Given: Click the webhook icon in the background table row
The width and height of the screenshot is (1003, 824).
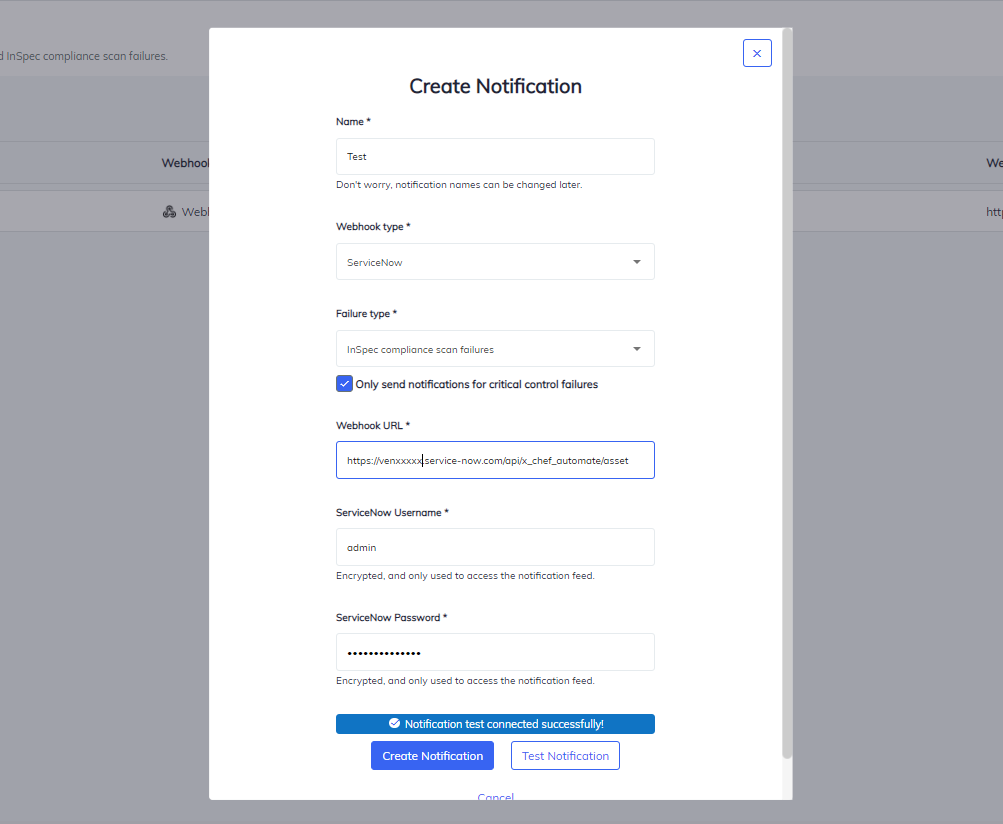Looking at the screenshot, I should pos(169,212).
